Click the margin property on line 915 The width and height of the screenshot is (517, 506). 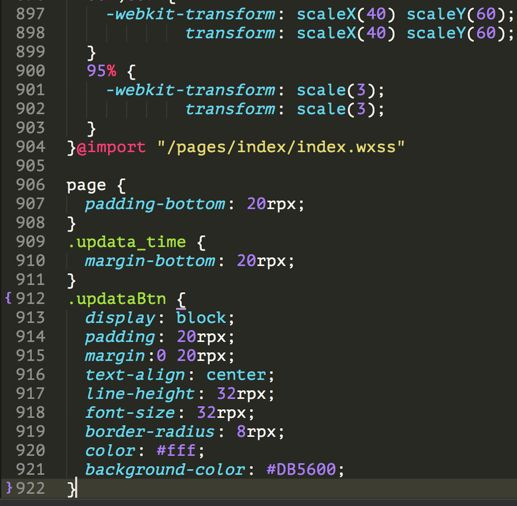(115, 356)
